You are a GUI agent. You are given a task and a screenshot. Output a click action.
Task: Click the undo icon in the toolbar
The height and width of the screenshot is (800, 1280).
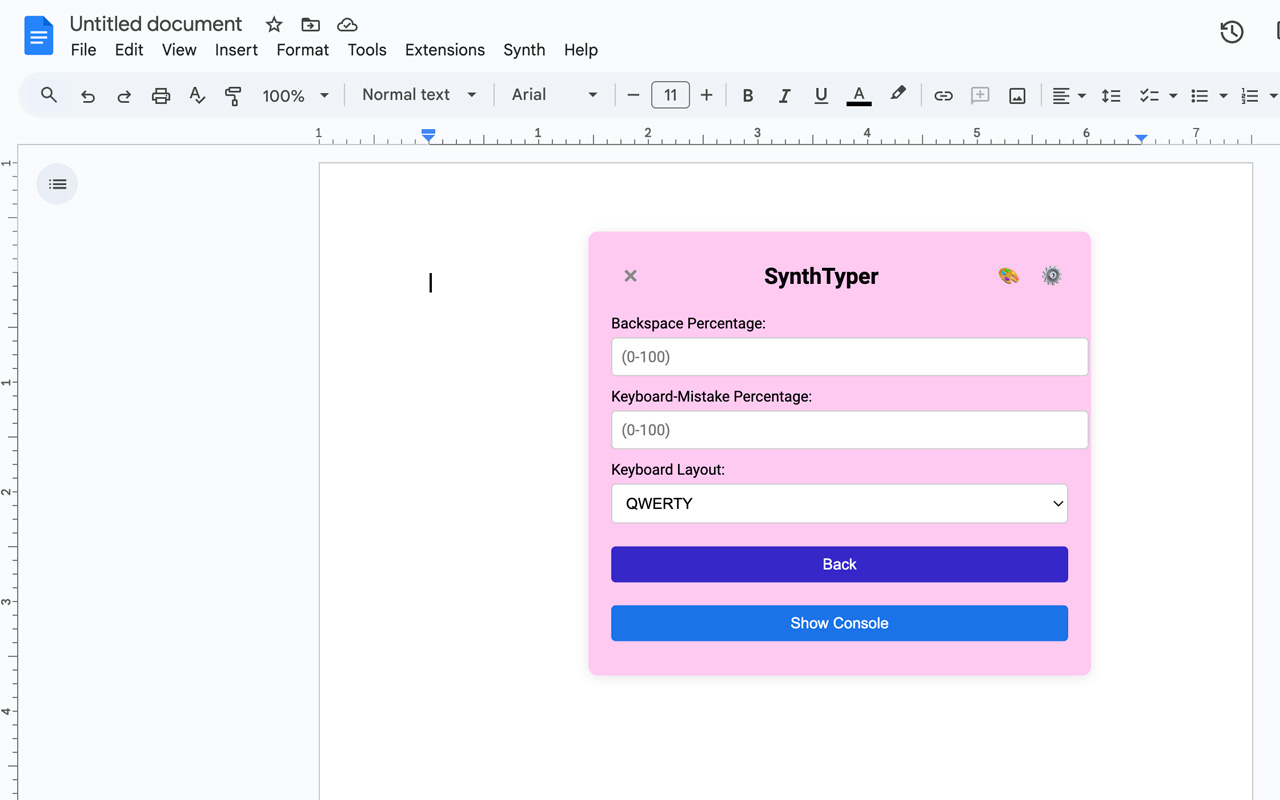[x=87, y=95]
